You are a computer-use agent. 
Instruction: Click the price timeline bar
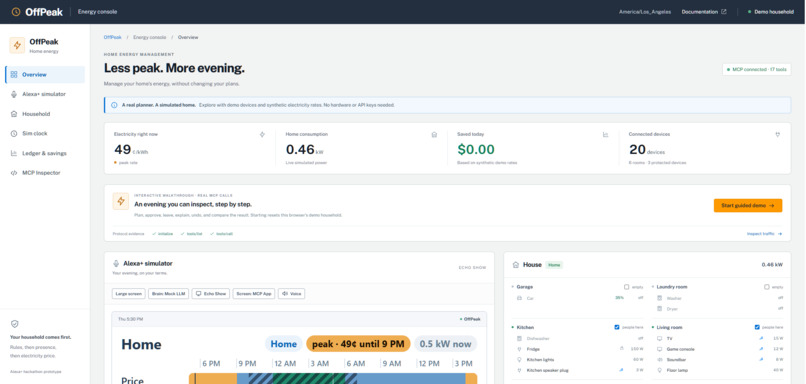(333, 378)
